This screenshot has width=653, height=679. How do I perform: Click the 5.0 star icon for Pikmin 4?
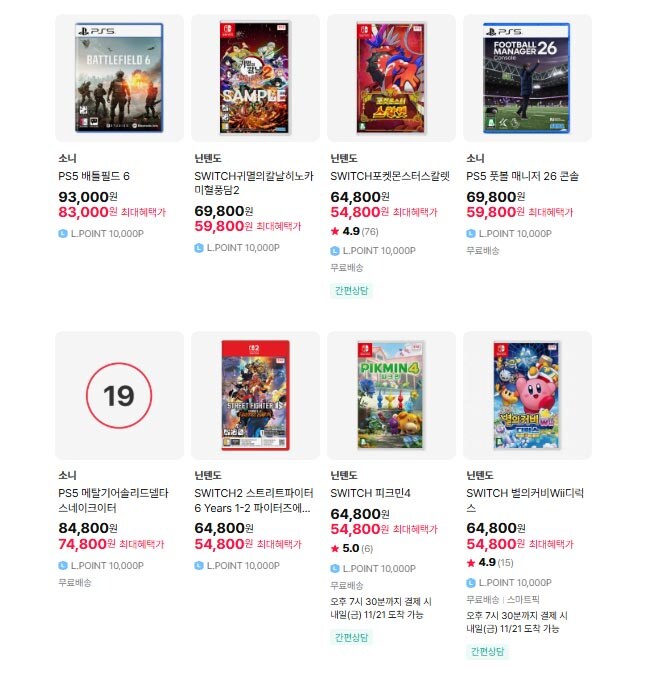pos(335,549)
